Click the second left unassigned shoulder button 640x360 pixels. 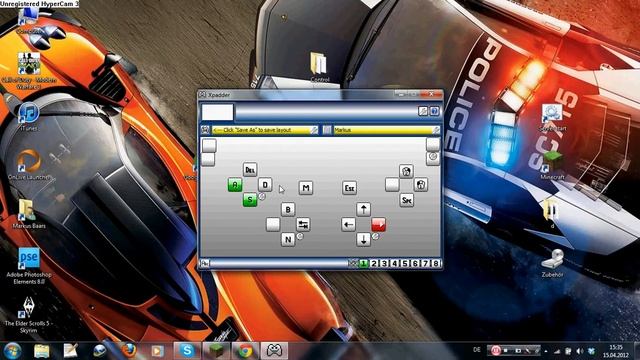point(208,159)
